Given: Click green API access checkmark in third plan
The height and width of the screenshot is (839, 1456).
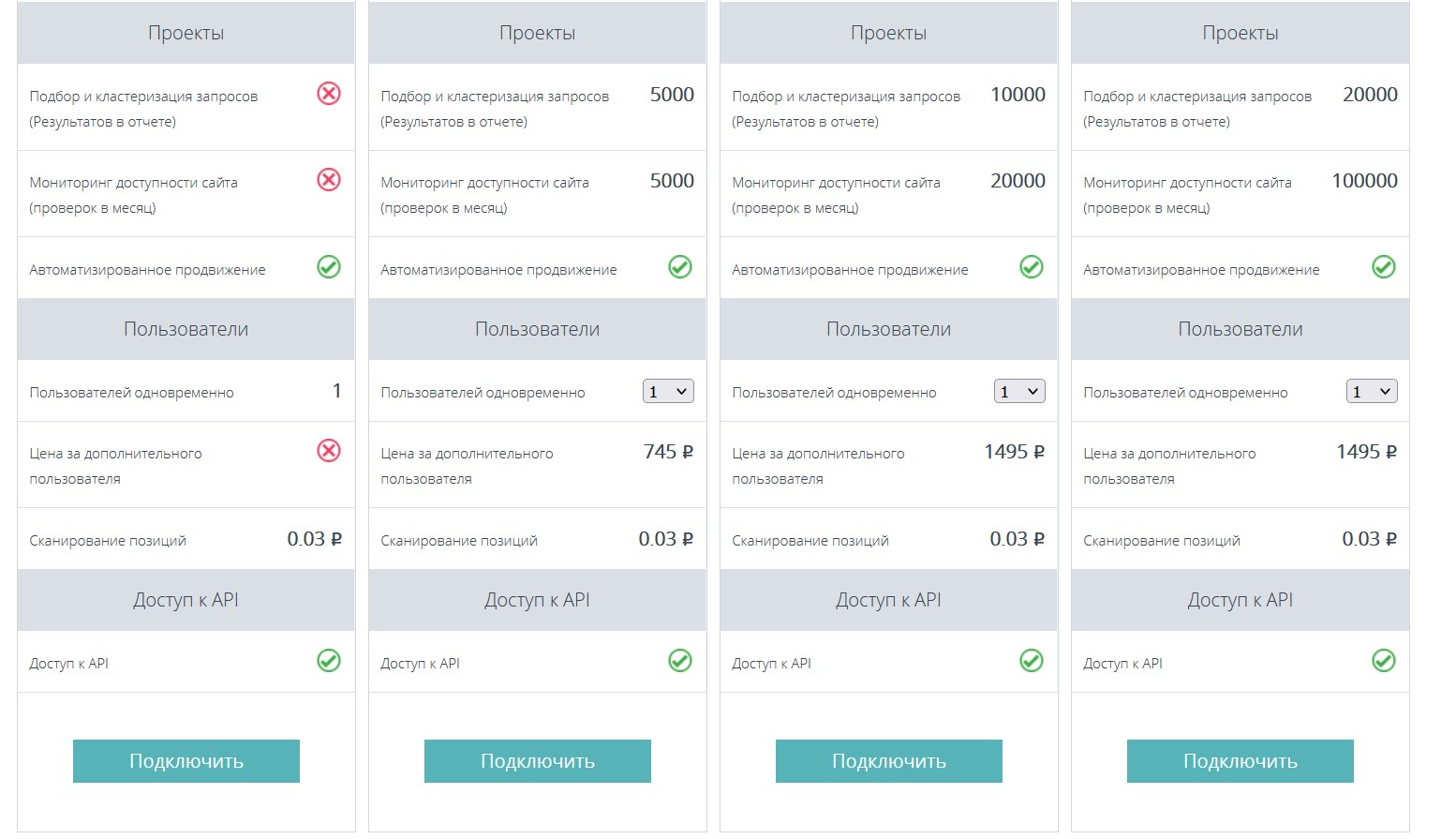Looking at the screenshot, I should 1032,661.
